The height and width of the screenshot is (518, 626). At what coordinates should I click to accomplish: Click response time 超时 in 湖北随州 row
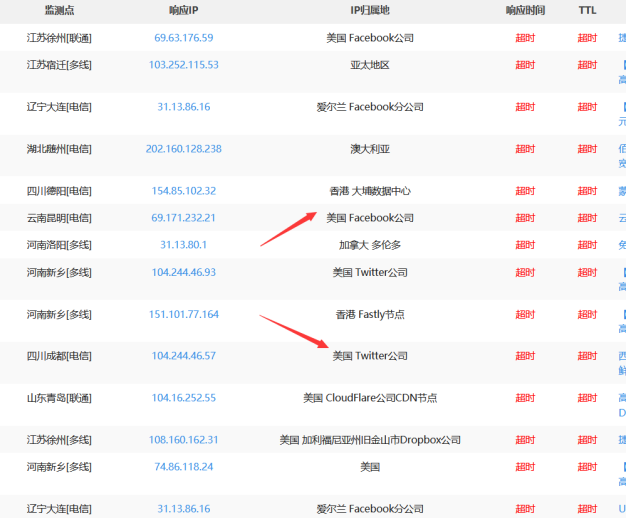coord(525,149)
